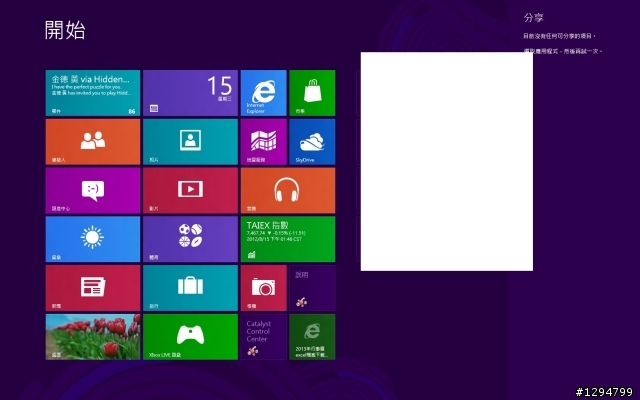Click the 分享 Share panel title
This screenshot has width=640, height=400.
point(533,18)
